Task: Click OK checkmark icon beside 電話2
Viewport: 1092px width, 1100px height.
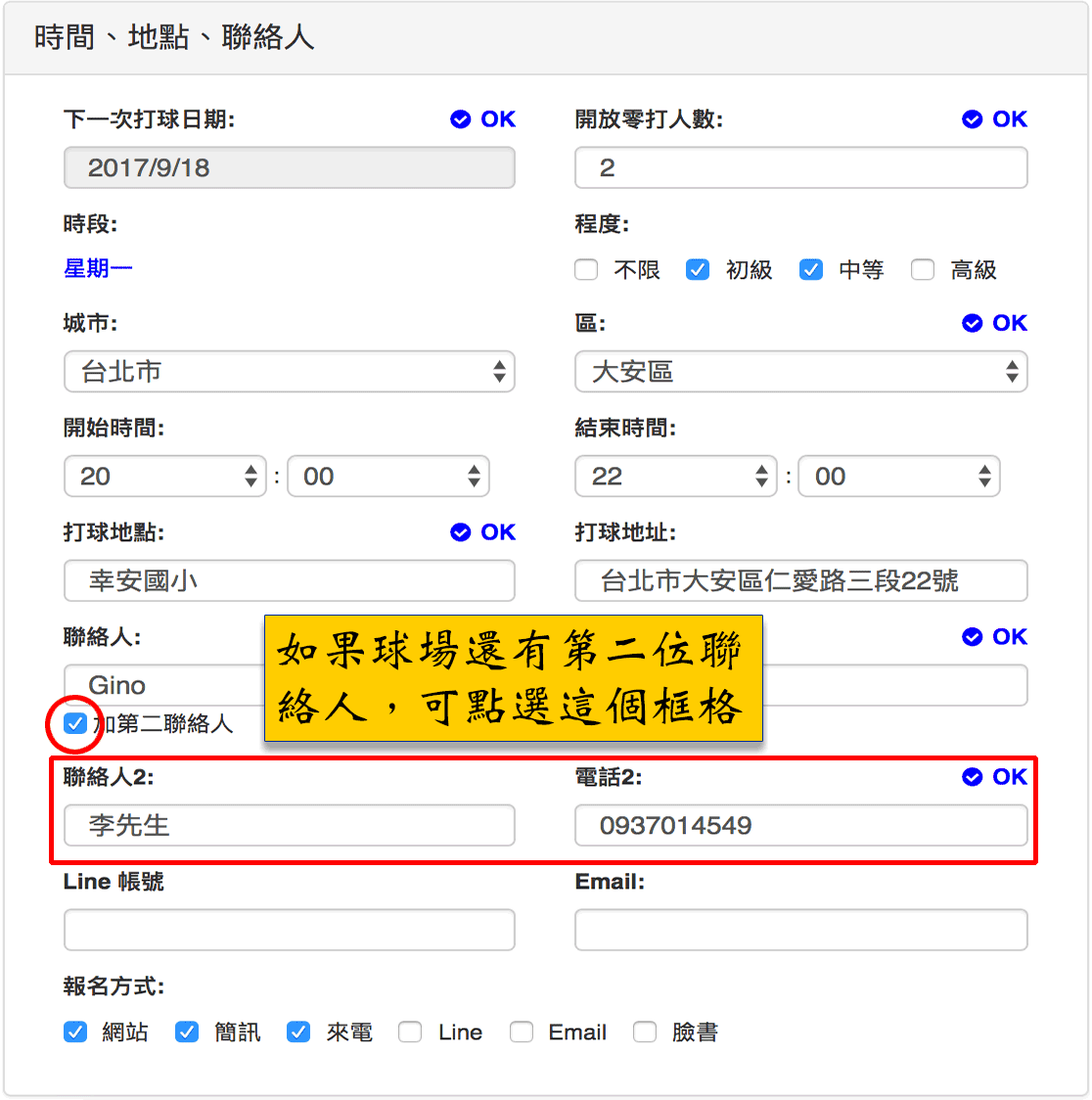Action: (x=972, y=777)
